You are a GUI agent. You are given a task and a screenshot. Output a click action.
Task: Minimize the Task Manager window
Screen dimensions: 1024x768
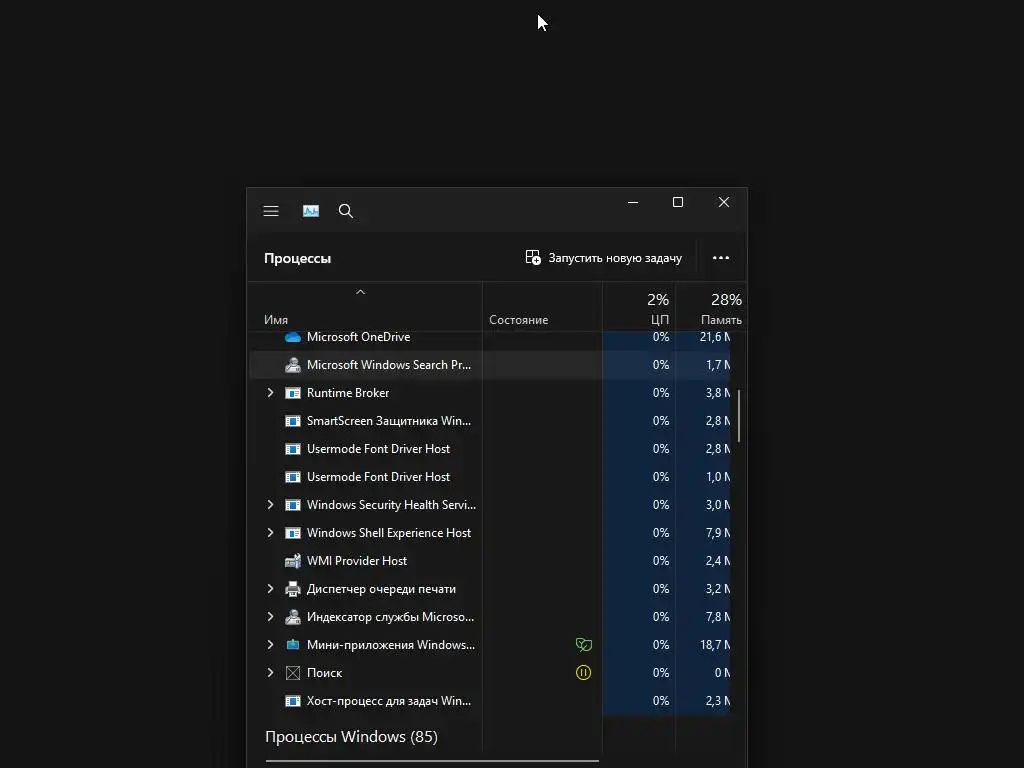pyautogui.click(x=633, y=202)
